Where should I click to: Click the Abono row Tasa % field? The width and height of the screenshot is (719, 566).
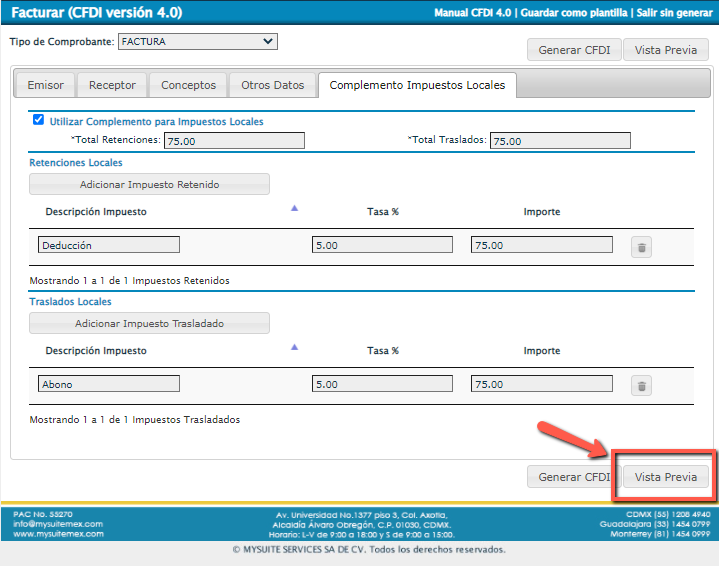[382, 384]
